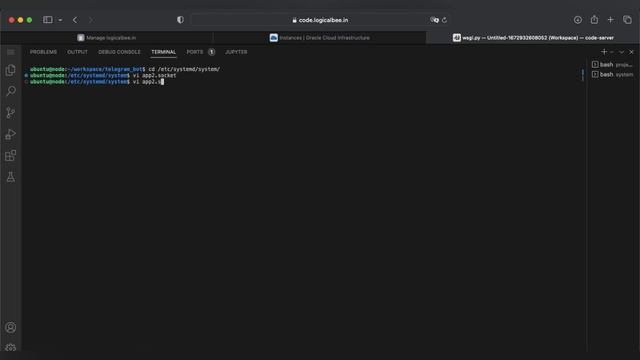Select the TERMINAL panel tab
The height and width of the screenshot is (360, 640).
point(164,52)
